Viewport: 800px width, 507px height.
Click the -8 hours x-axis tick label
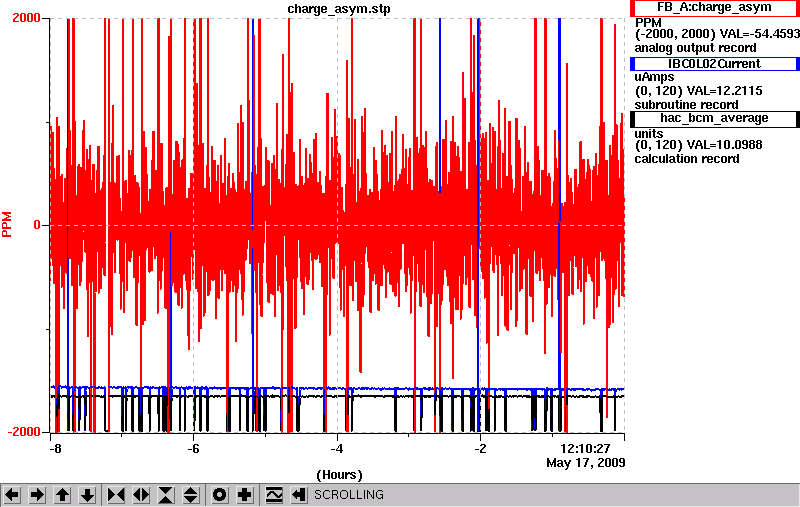click(55, 449)
